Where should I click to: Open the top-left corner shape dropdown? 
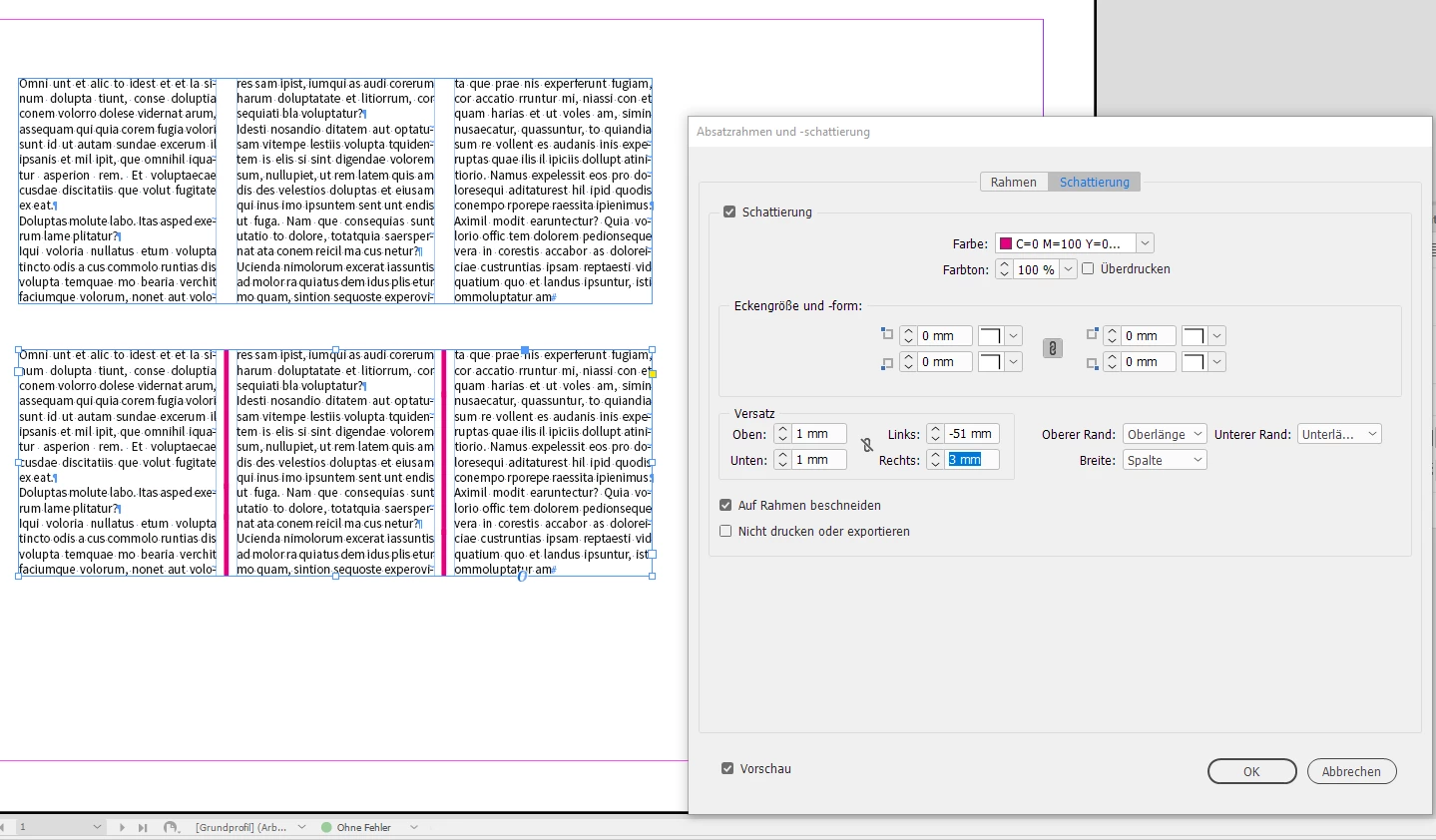(x=1014, y=336)
